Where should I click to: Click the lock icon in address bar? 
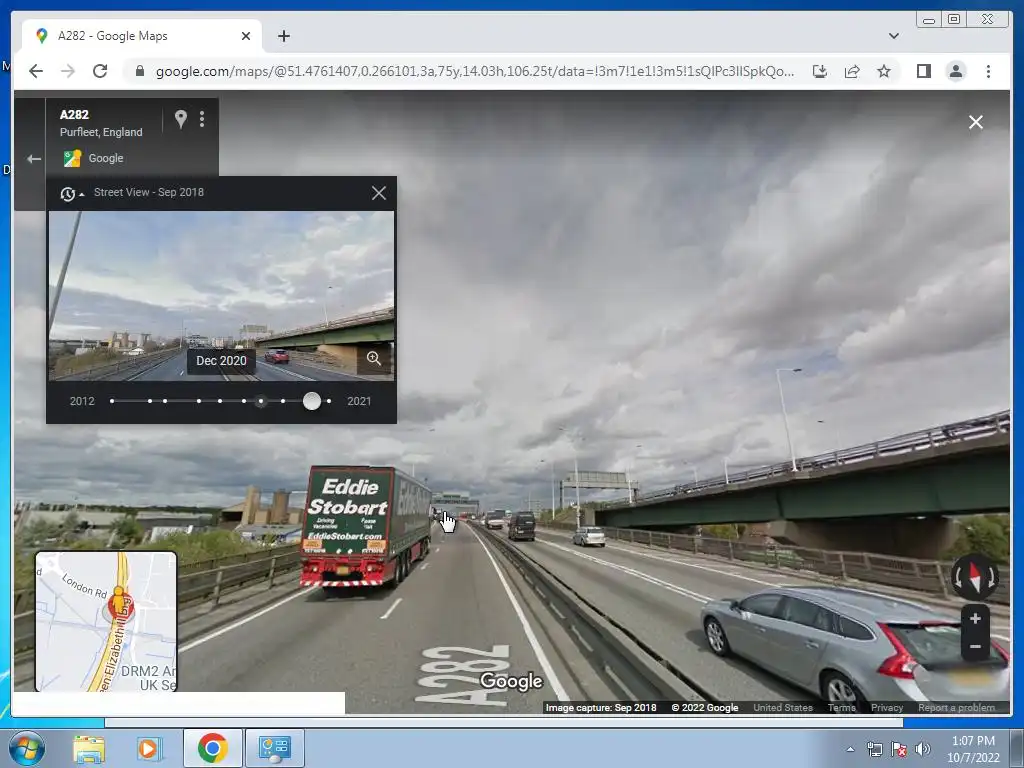tap(139, 71)
